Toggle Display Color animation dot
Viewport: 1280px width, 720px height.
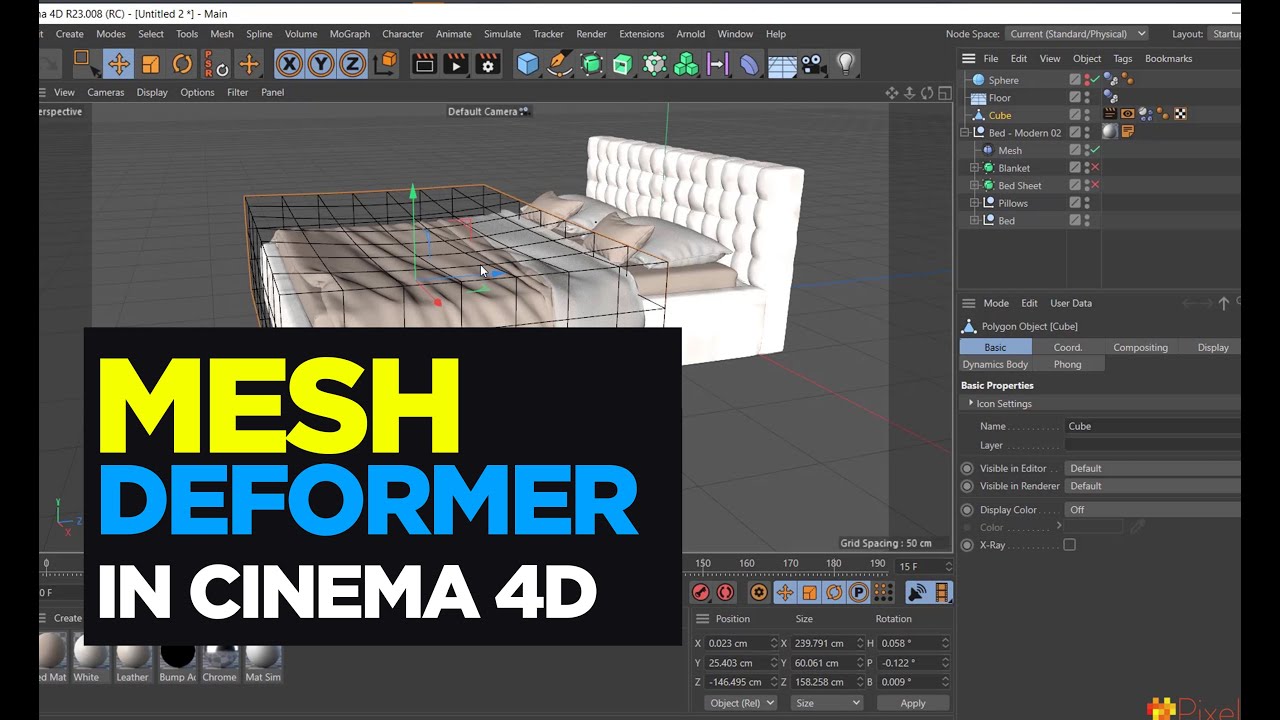967,510
